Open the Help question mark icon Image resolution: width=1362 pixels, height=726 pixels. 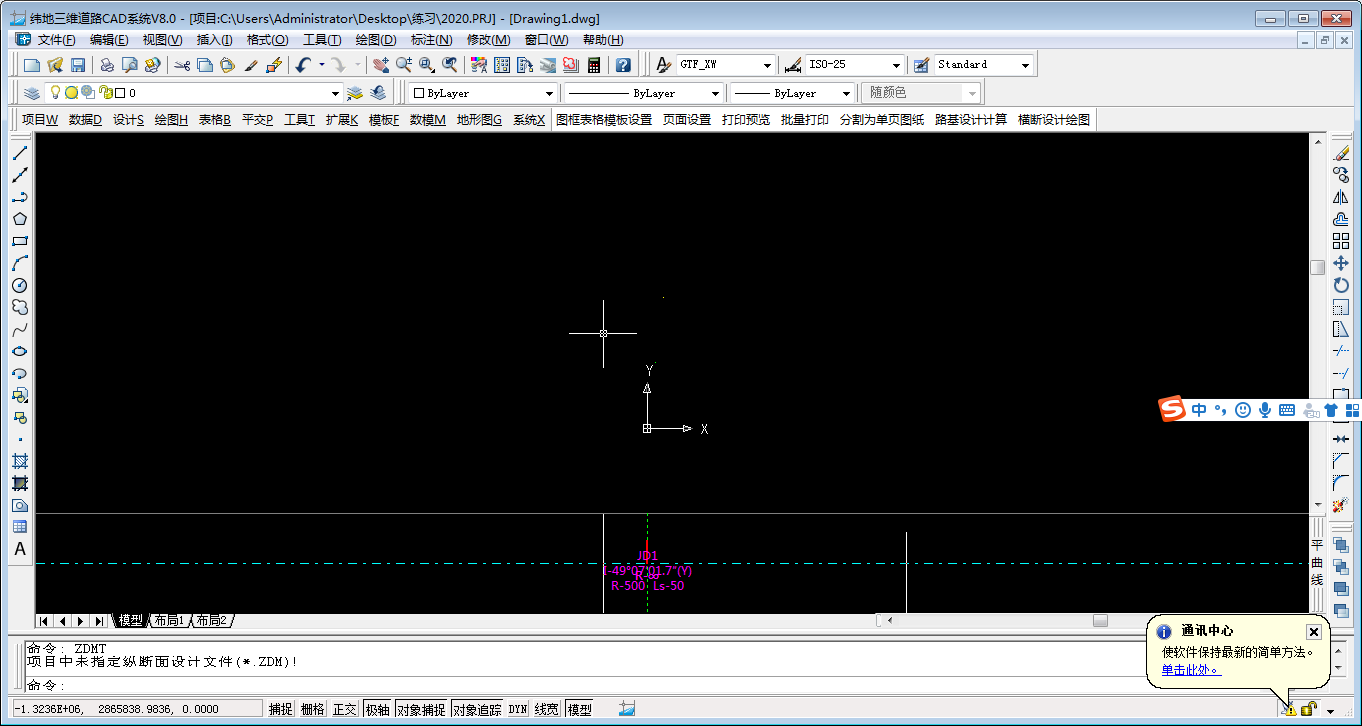tap(623, 65)
